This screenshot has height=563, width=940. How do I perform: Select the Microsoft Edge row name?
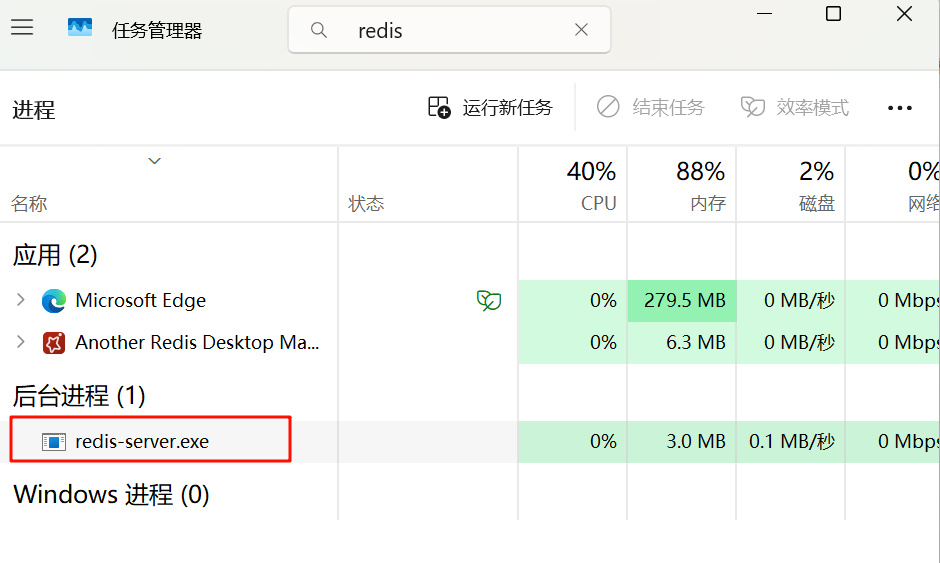140,300
